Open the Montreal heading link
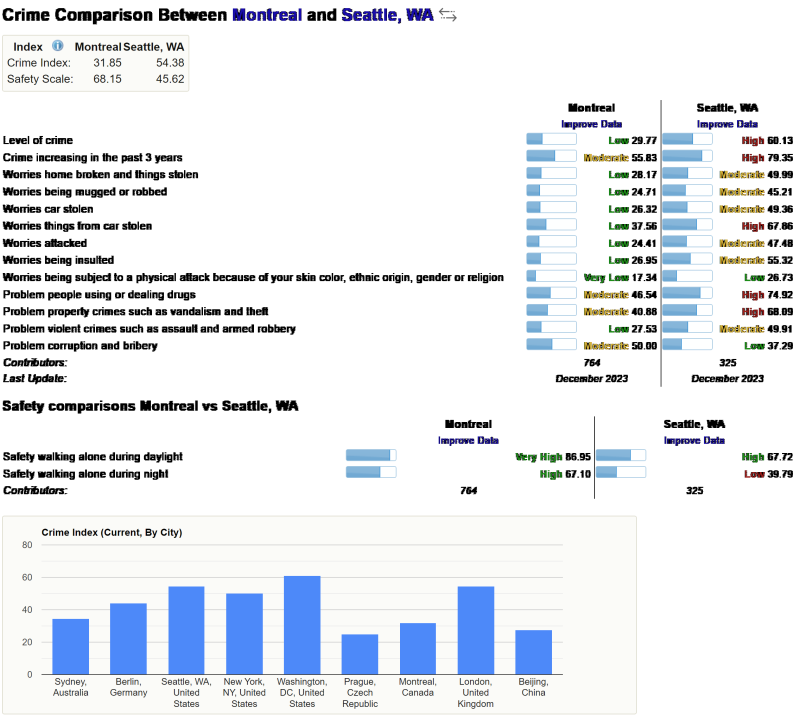Screen dimensions: 800x720 (x=266, y=15)
